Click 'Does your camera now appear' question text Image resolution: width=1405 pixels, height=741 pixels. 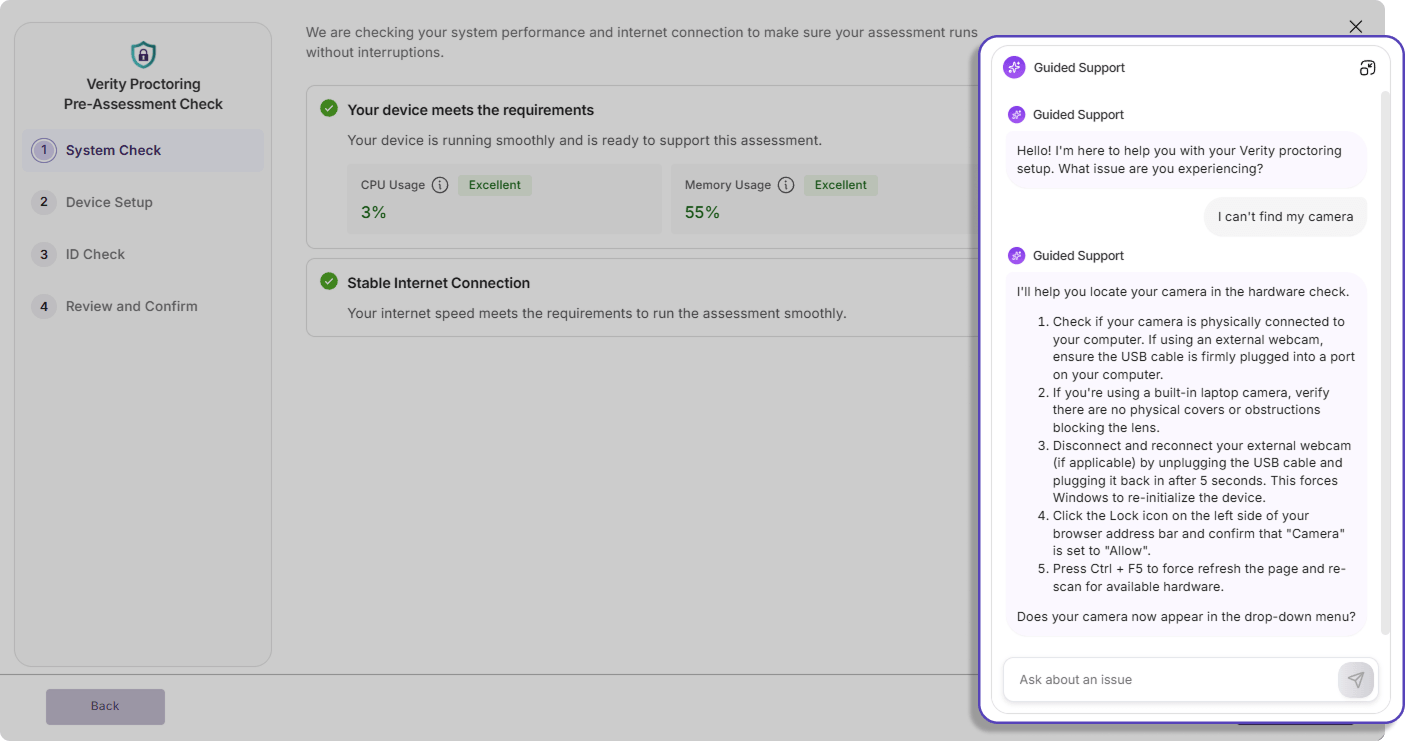pyautogui.click(x=1186, y=617)
